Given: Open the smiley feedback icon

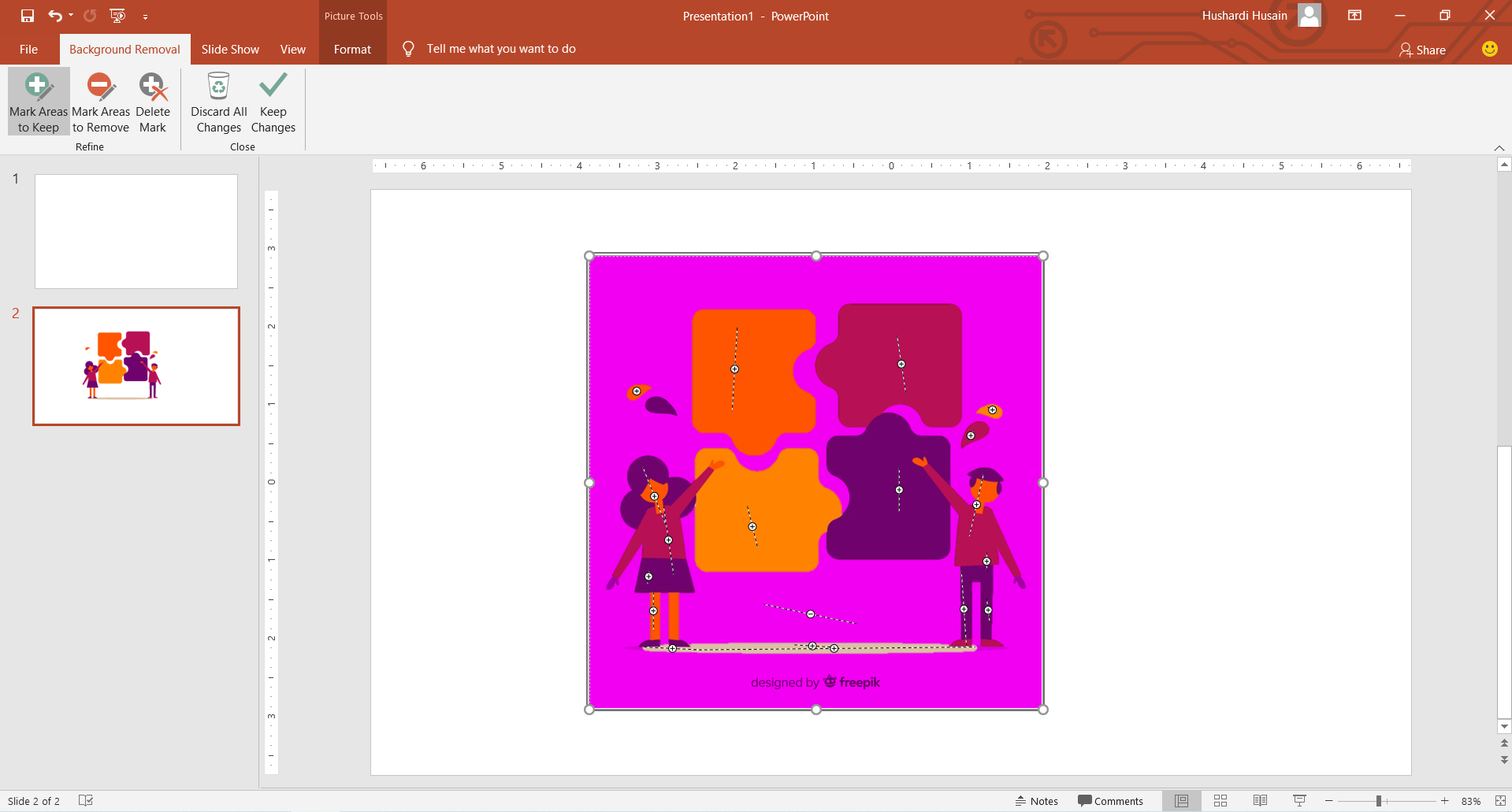Looking at the screenshot, I should tap(1489, 49).
